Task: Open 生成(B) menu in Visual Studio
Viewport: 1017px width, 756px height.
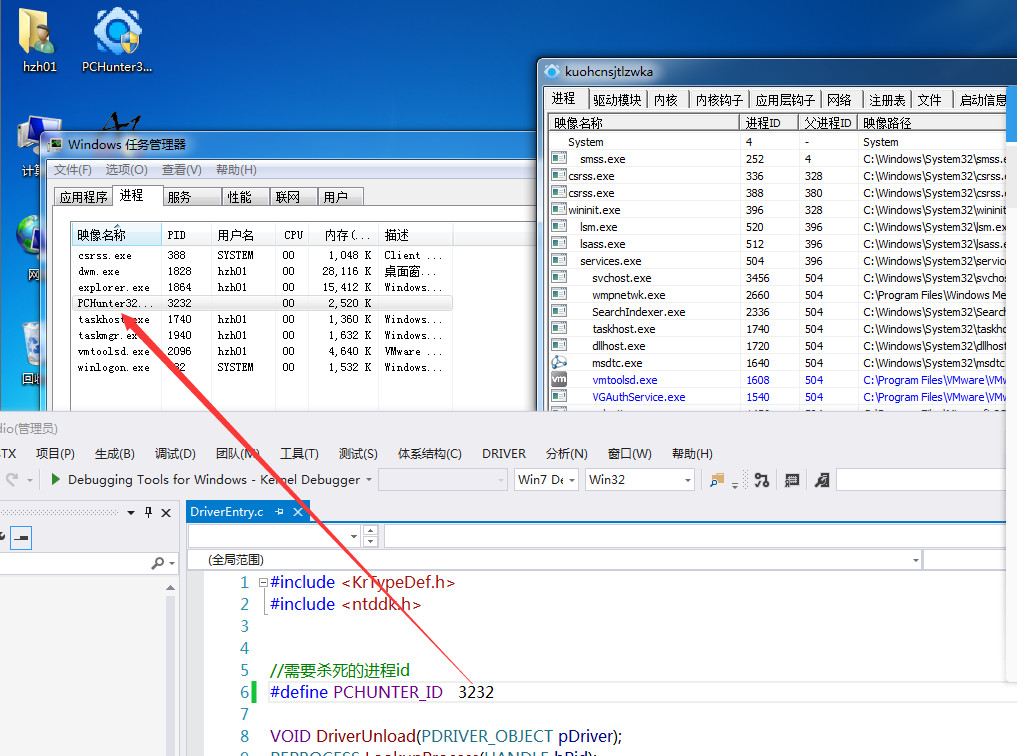Action: pos(115,454)
